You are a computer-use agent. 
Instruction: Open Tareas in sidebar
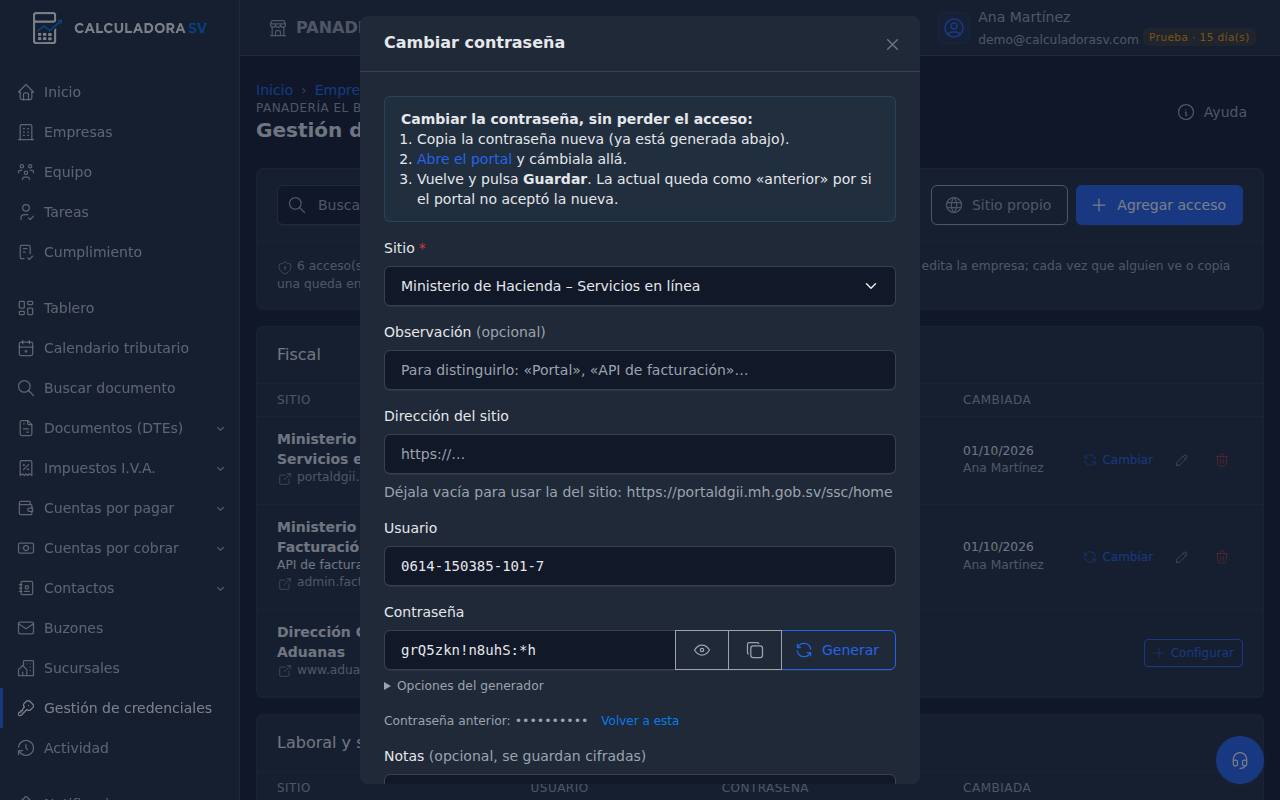tap(120, 212)
